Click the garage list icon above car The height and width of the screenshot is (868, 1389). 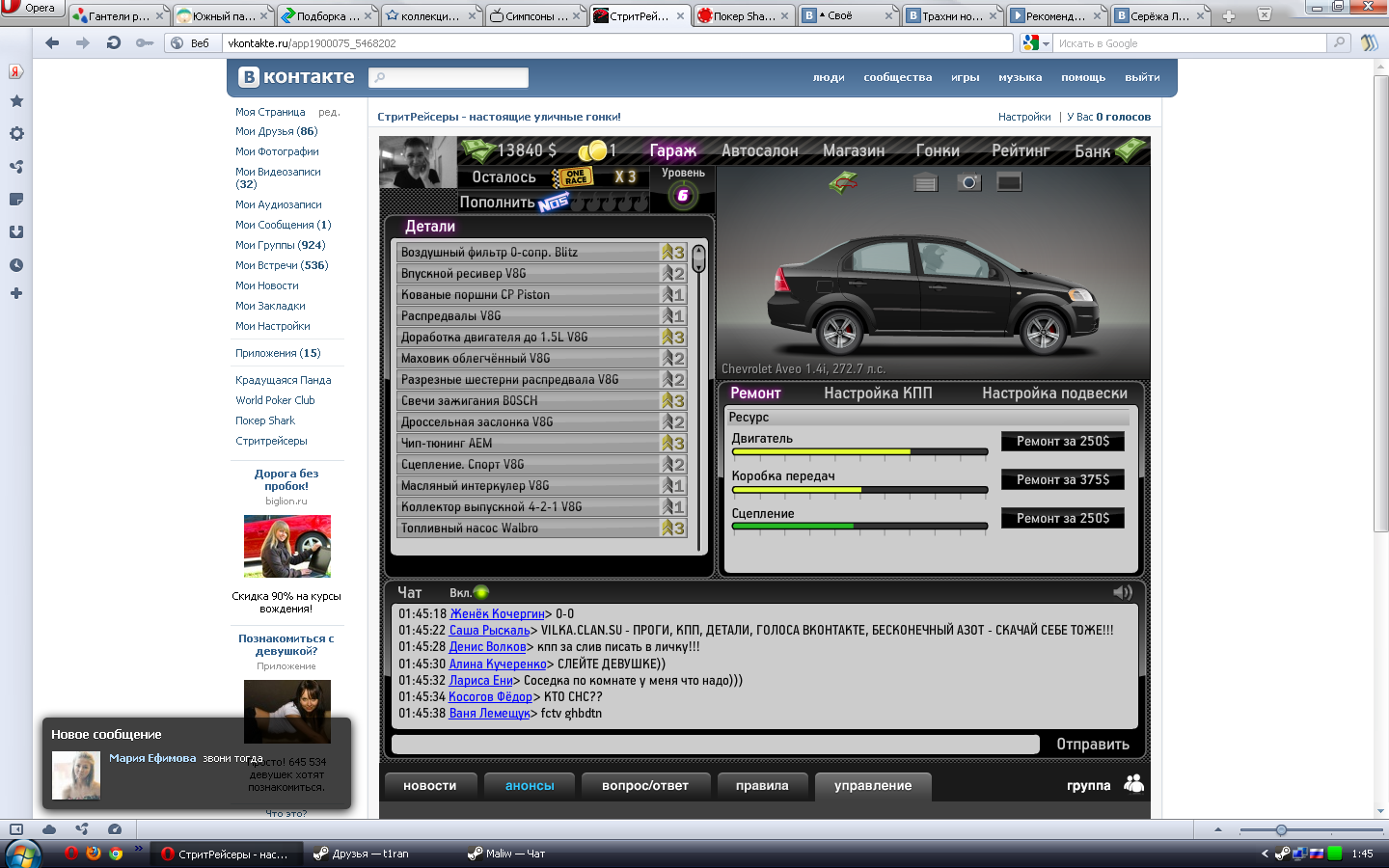[926, 182]
